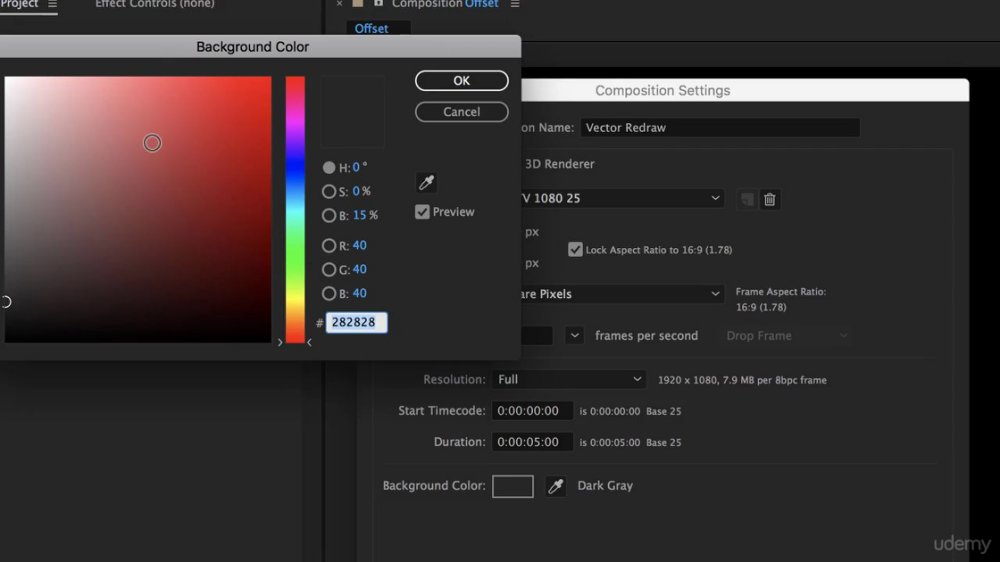The width and height of the screenshot is (1000, 562).
Task: Click the save preset icon beside trash
Action: (747, 200)
